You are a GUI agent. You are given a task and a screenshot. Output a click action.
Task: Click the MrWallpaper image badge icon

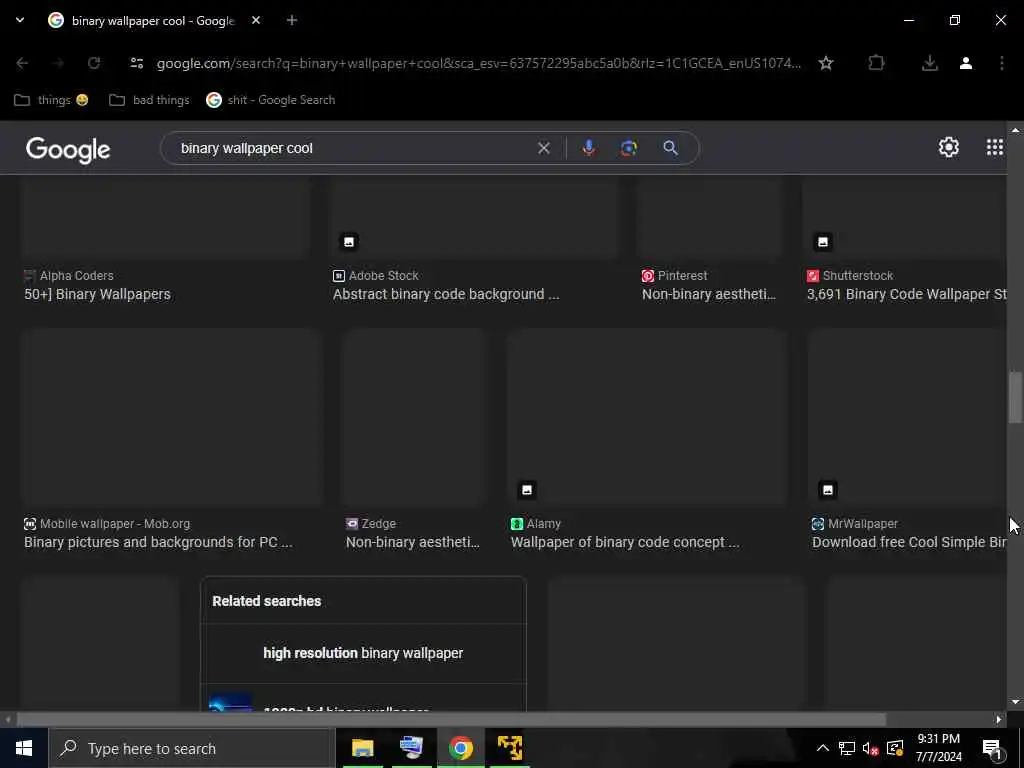tap(827, 490)
